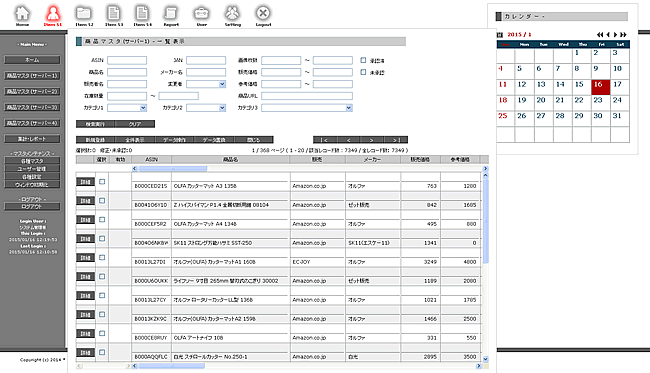The height and width of the screenshot is (373, 650).
Task: Go to previous page with < button
Action: coord(348,140)
